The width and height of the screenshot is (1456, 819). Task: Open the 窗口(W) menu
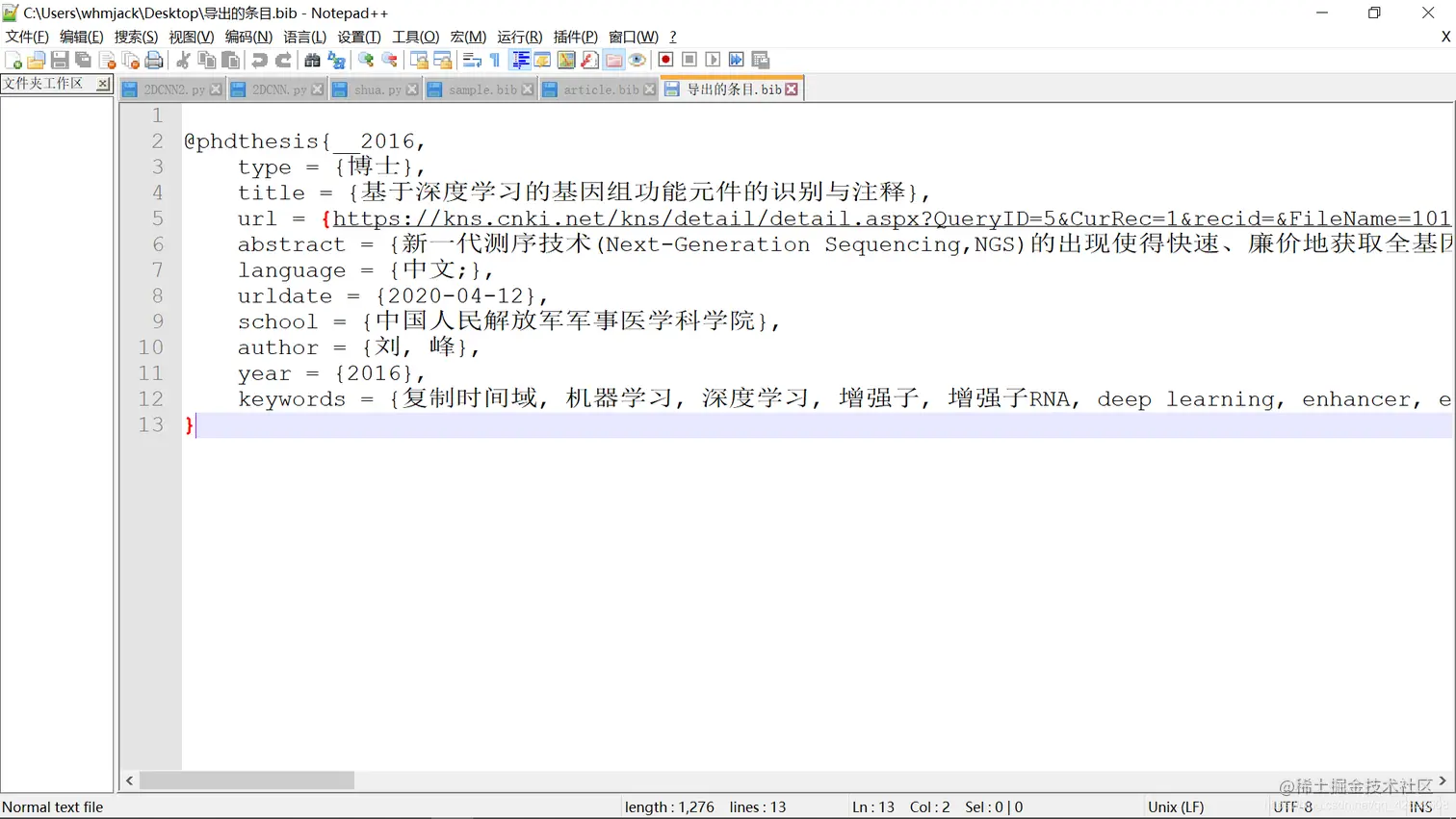tap(634, 37)
